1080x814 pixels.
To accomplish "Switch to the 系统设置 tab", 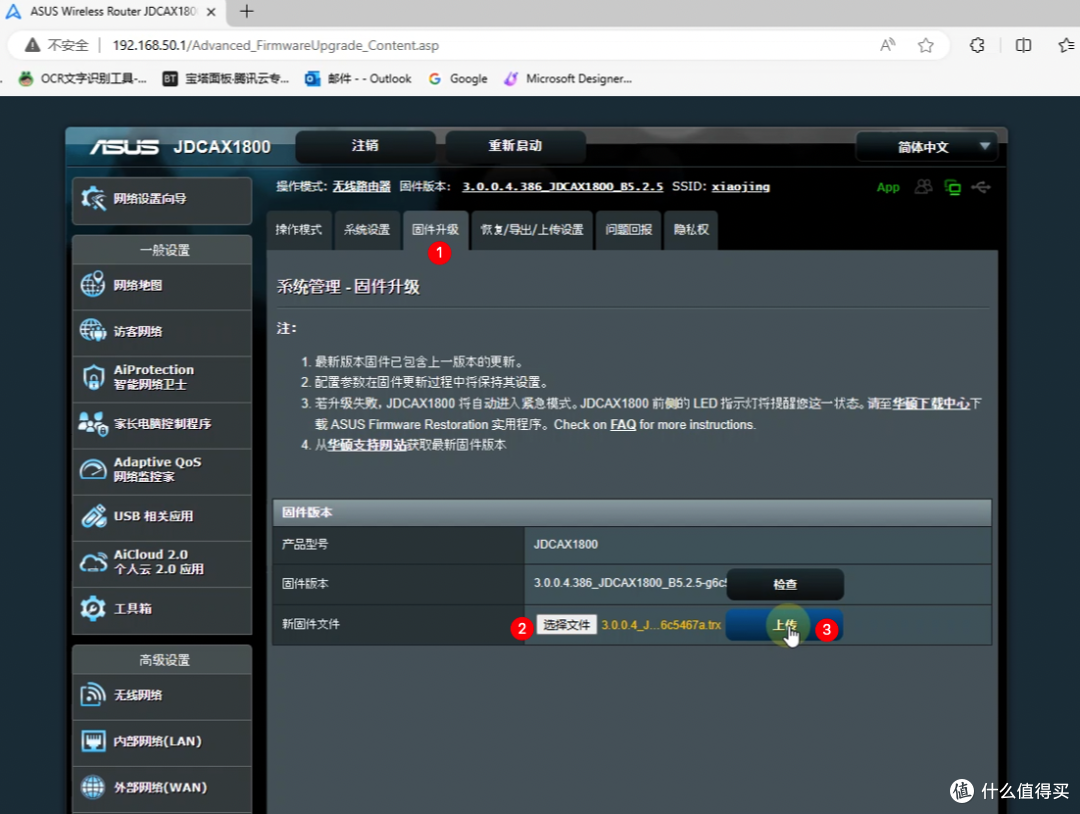I will click(366, 230).
